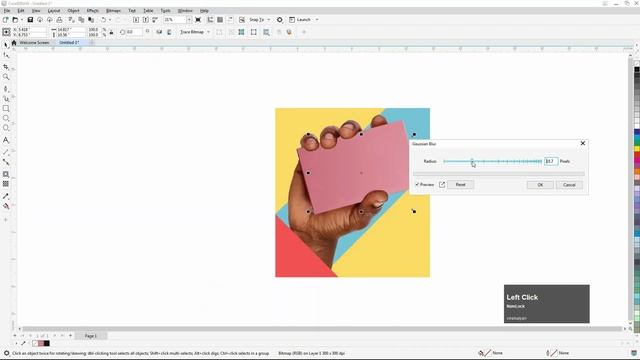Select the Pick tool

point(6,45)
